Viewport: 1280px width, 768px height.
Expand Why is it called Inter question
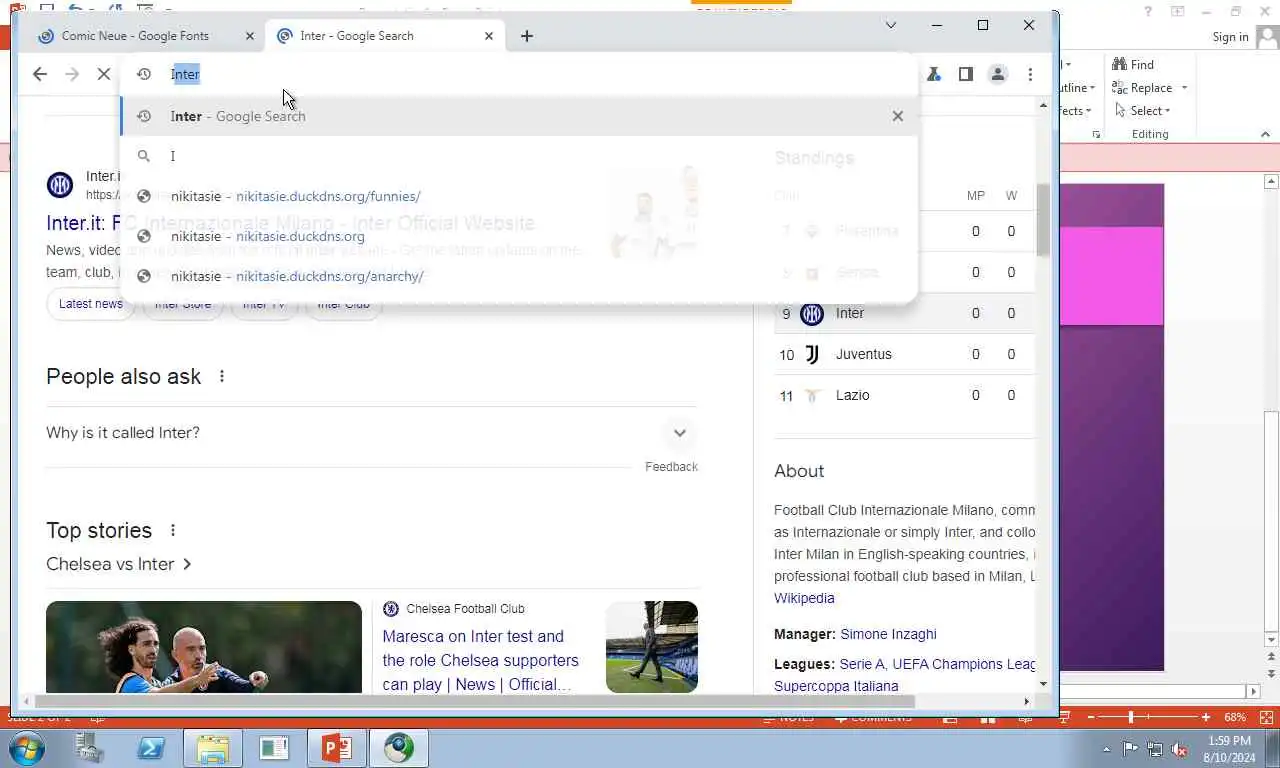(371, 433)
